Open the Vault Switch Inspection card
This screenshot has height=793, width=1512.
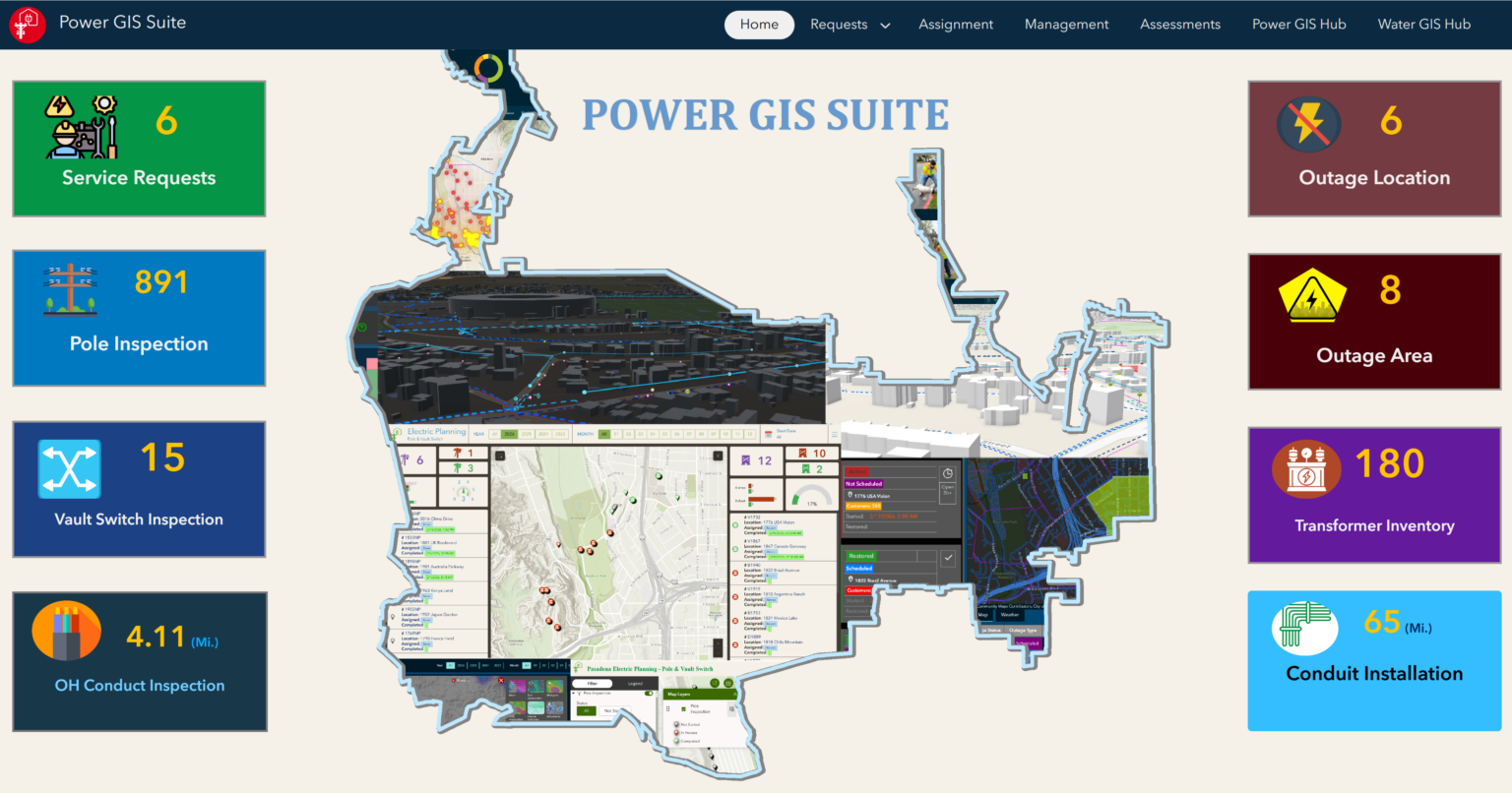coord(139,489)
